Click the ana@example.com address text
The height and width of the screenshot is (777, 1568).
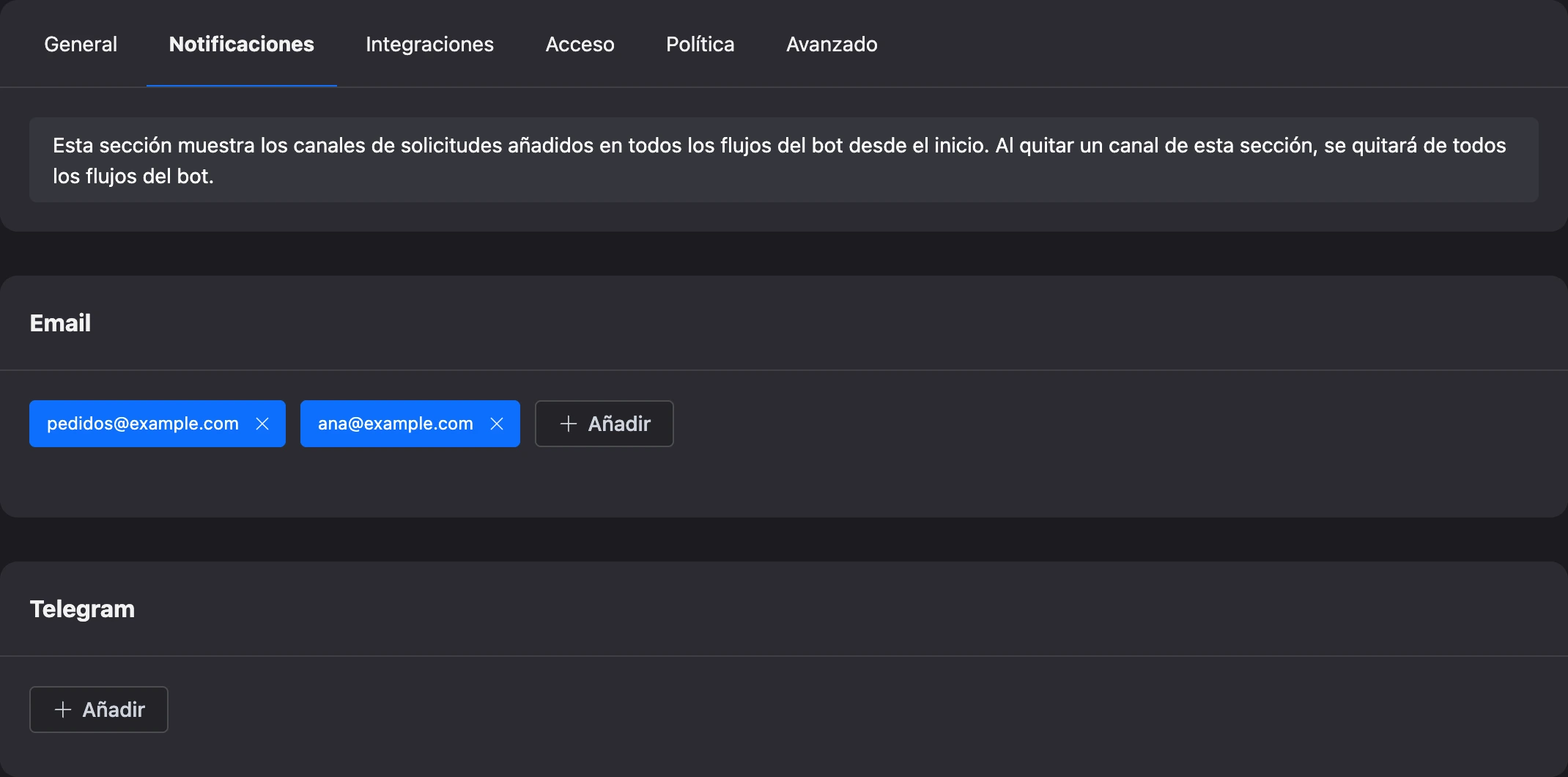[396, 424]
